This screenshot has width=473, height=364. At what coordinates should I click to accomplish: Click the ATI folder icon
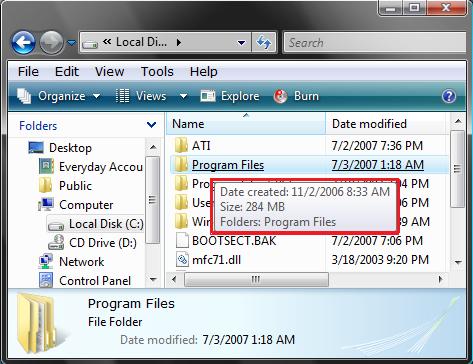181,145
